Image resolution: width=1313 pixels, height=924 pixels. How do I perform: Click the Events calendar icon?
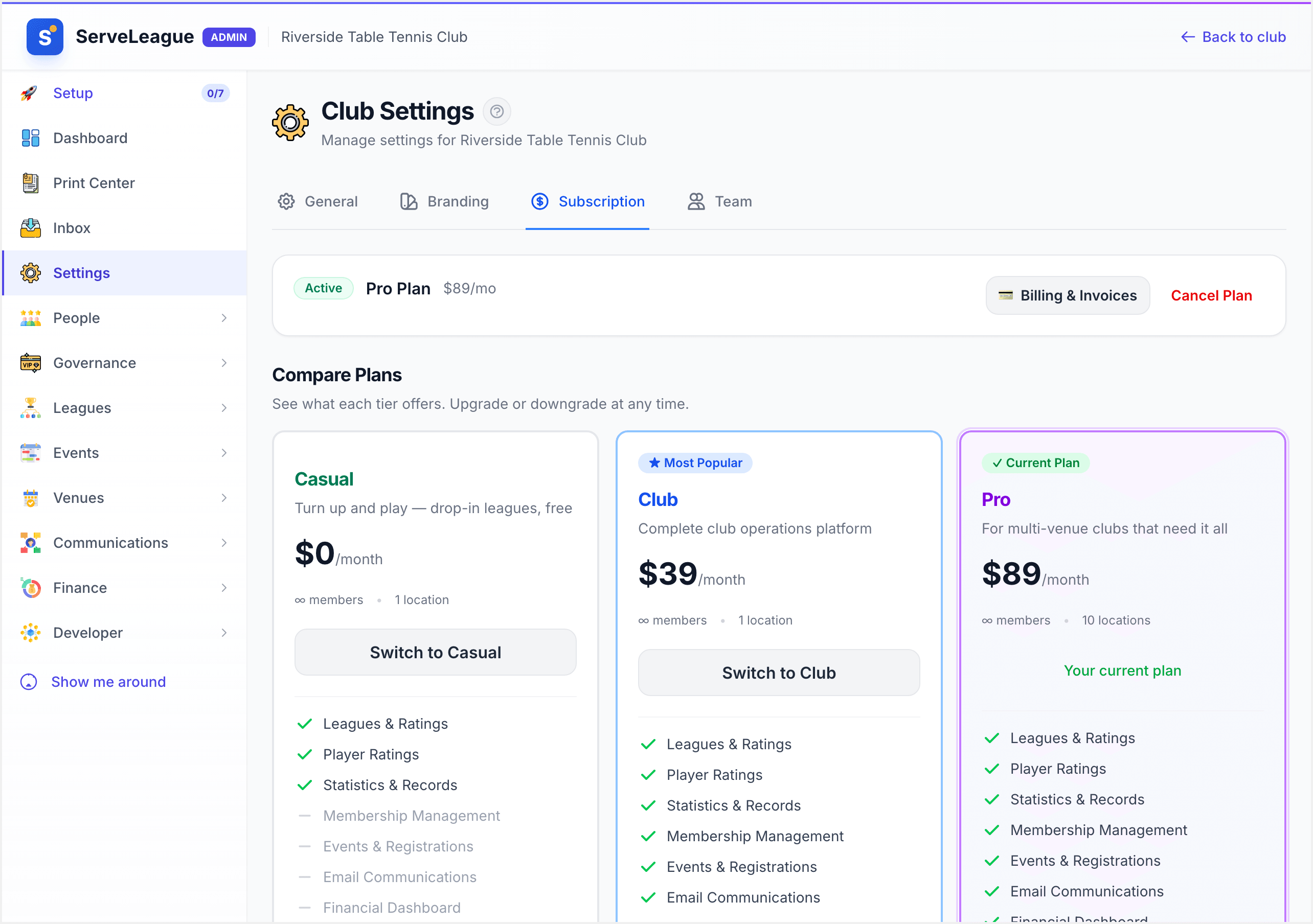30,453
